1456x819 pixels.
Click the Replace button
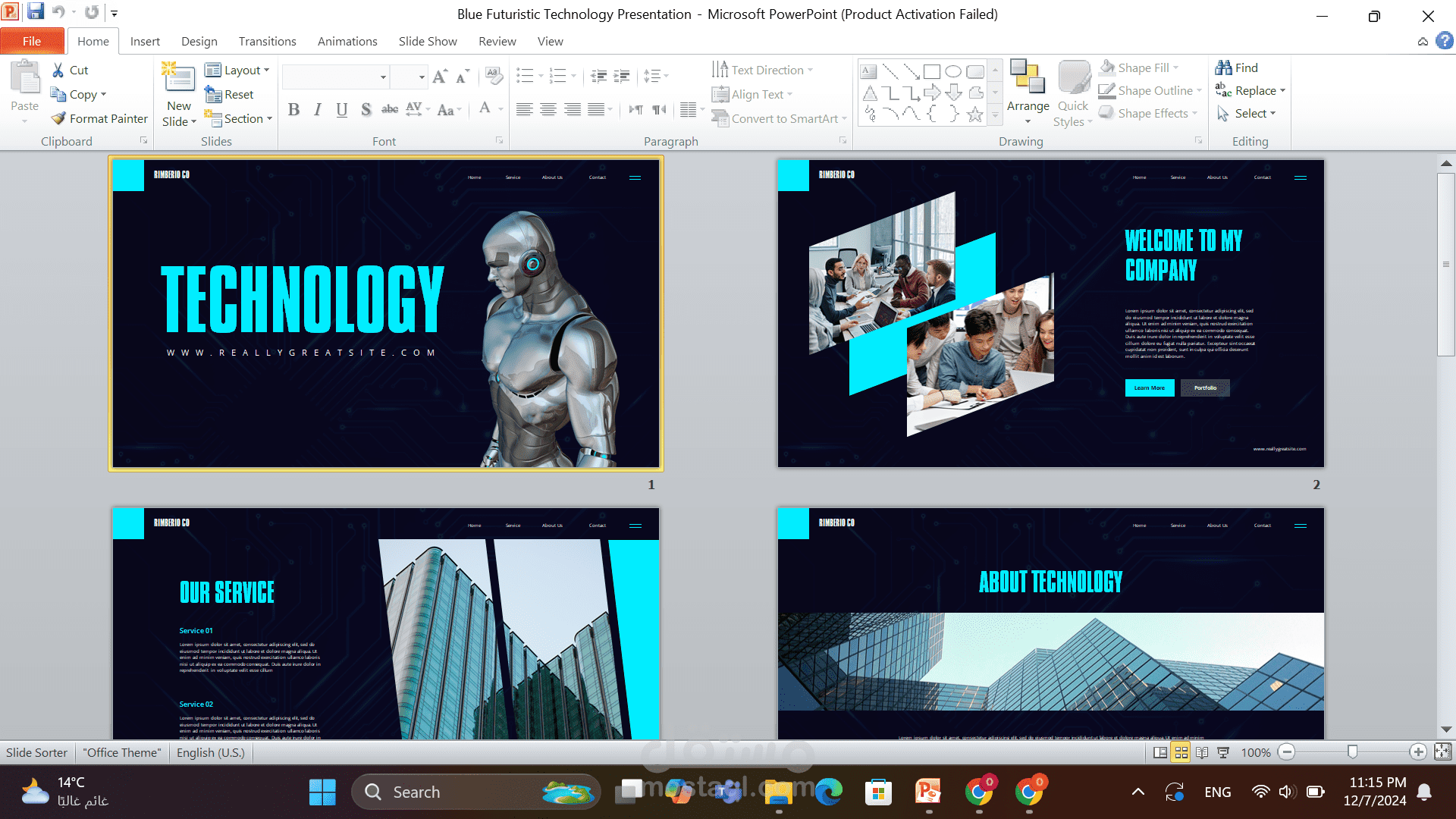[1250, 90]
